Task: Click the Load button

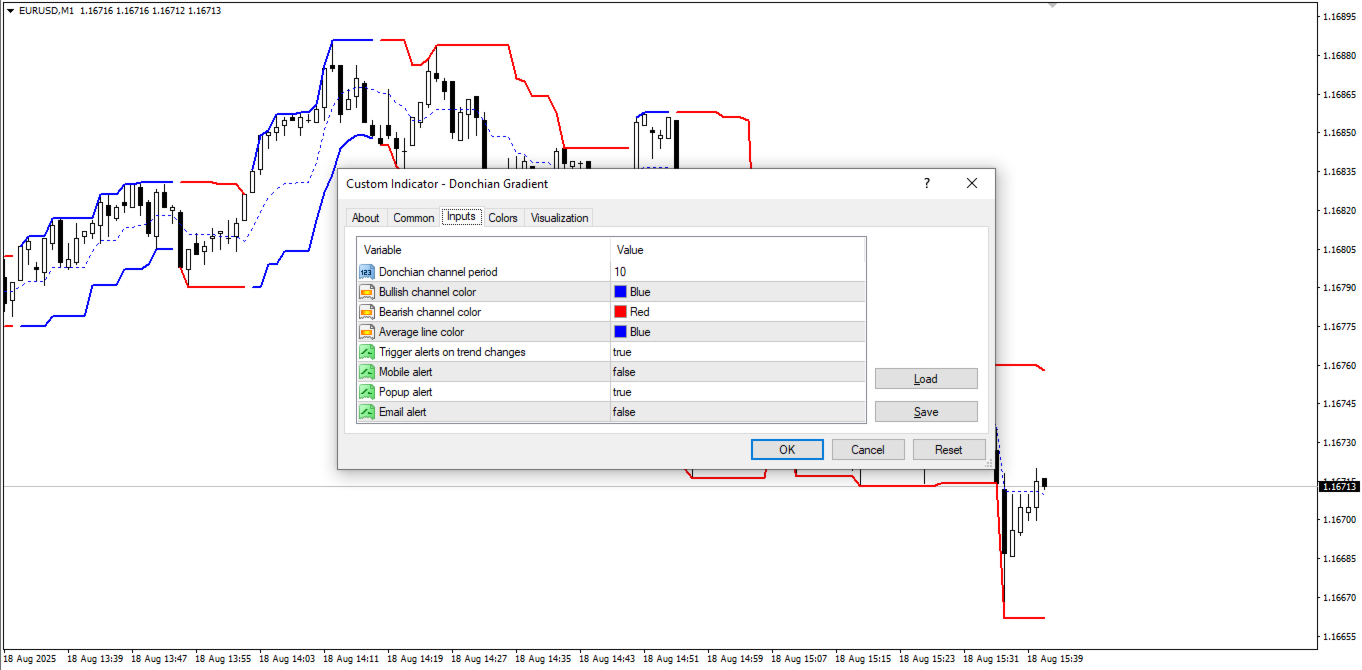Action: (x=926, y=379)
